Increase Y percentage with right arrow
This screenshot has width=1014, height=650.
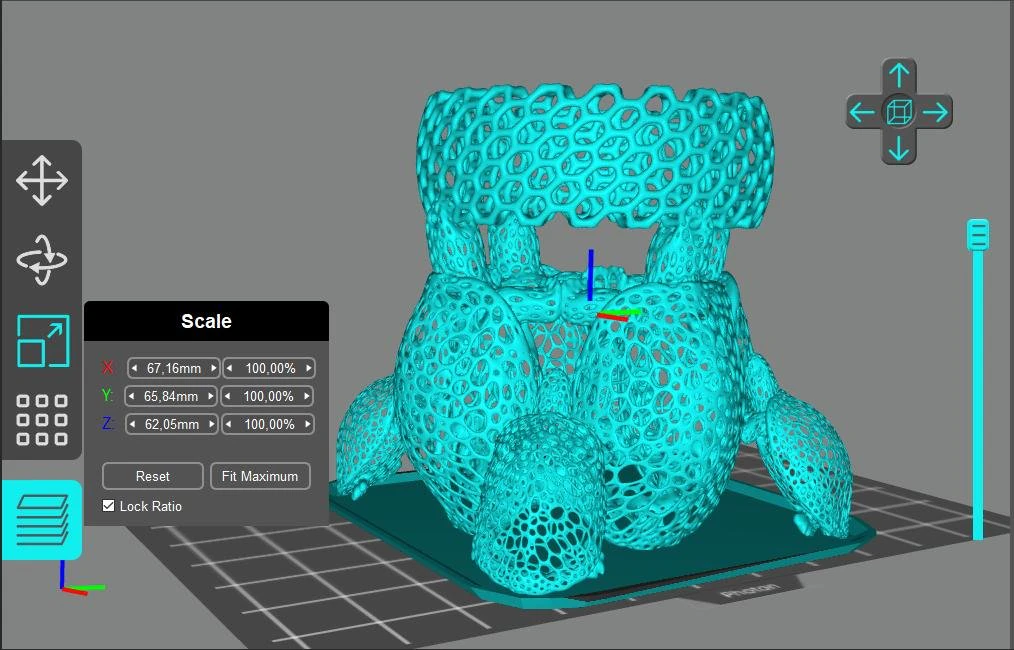pyautogui.click(x=307, y=396)
